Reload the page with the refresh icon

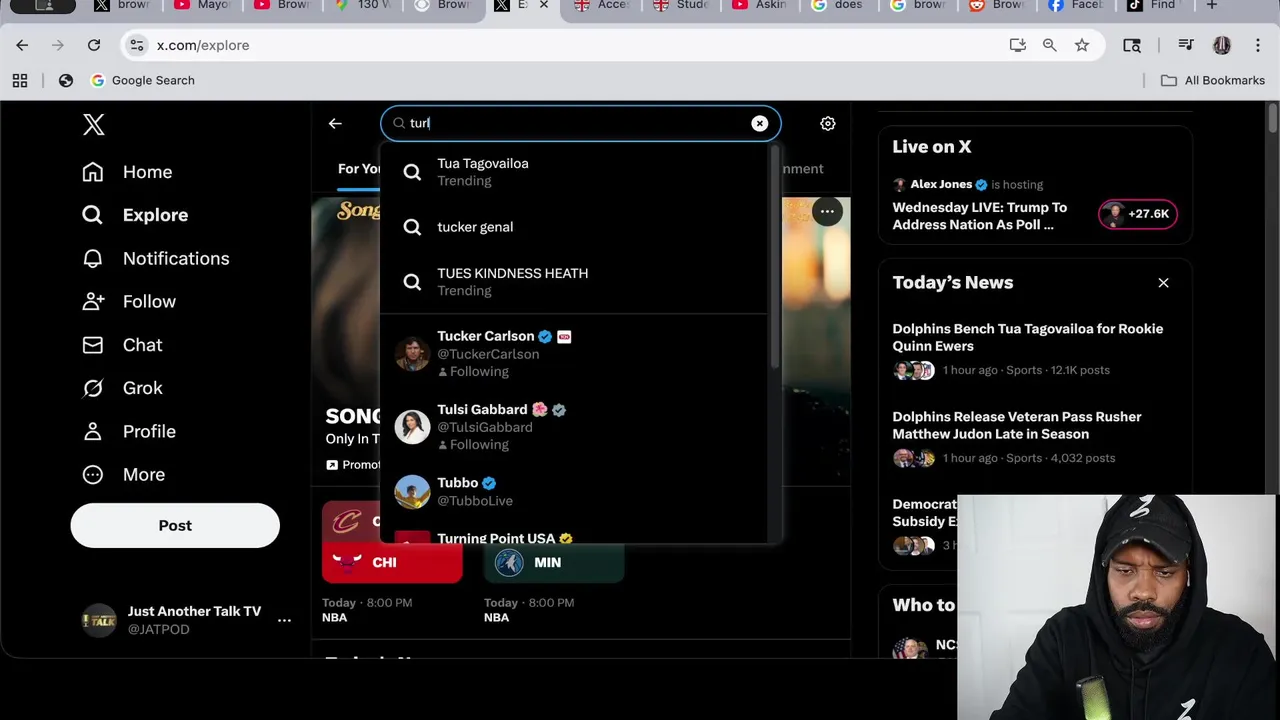[94, 45]
